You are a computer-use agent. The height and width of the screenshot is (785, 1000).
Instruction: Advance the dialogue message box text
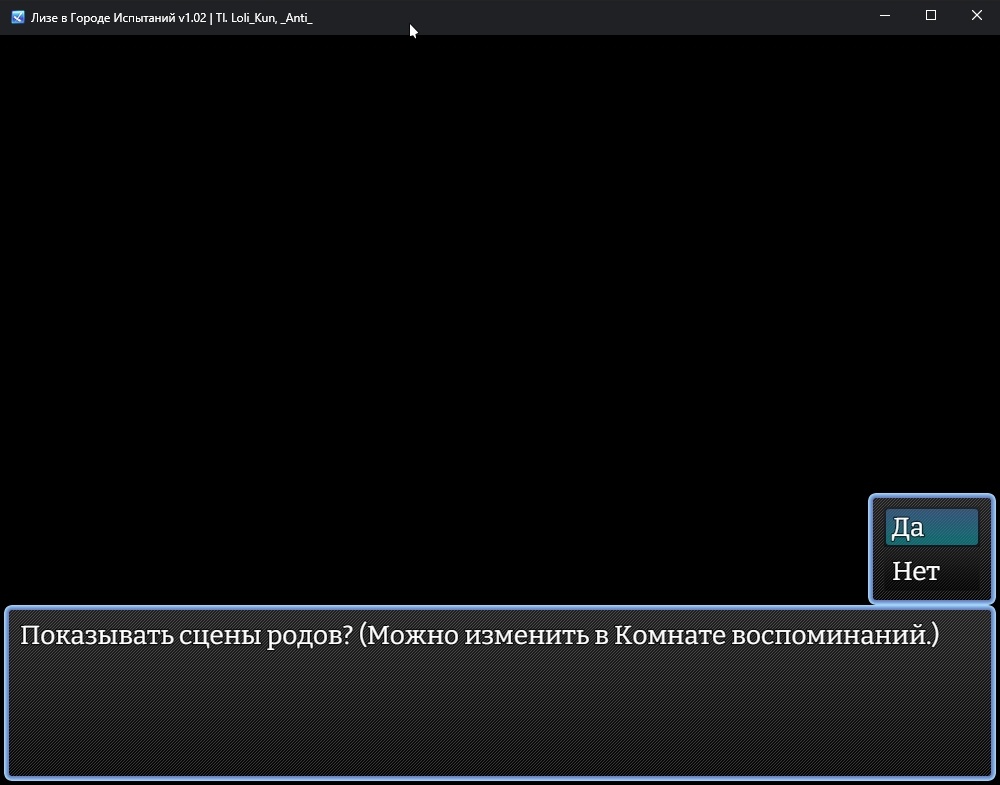click(x=500, y=694)
